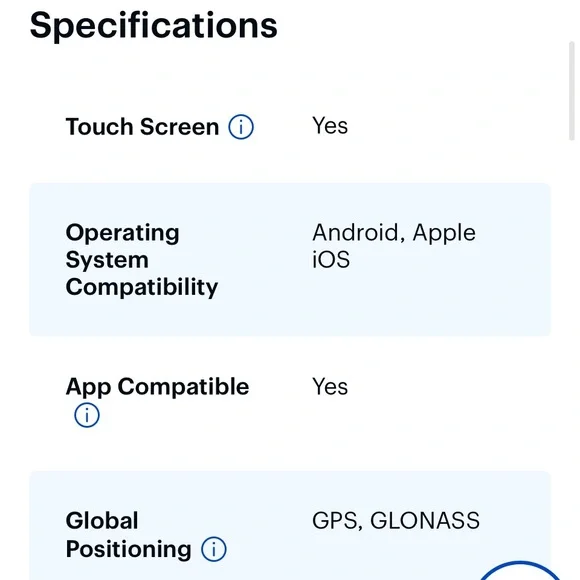Screen dimensions: 580x580
Task: Open info icon beside Global Positioning
Action: click(x=214, y=549)
